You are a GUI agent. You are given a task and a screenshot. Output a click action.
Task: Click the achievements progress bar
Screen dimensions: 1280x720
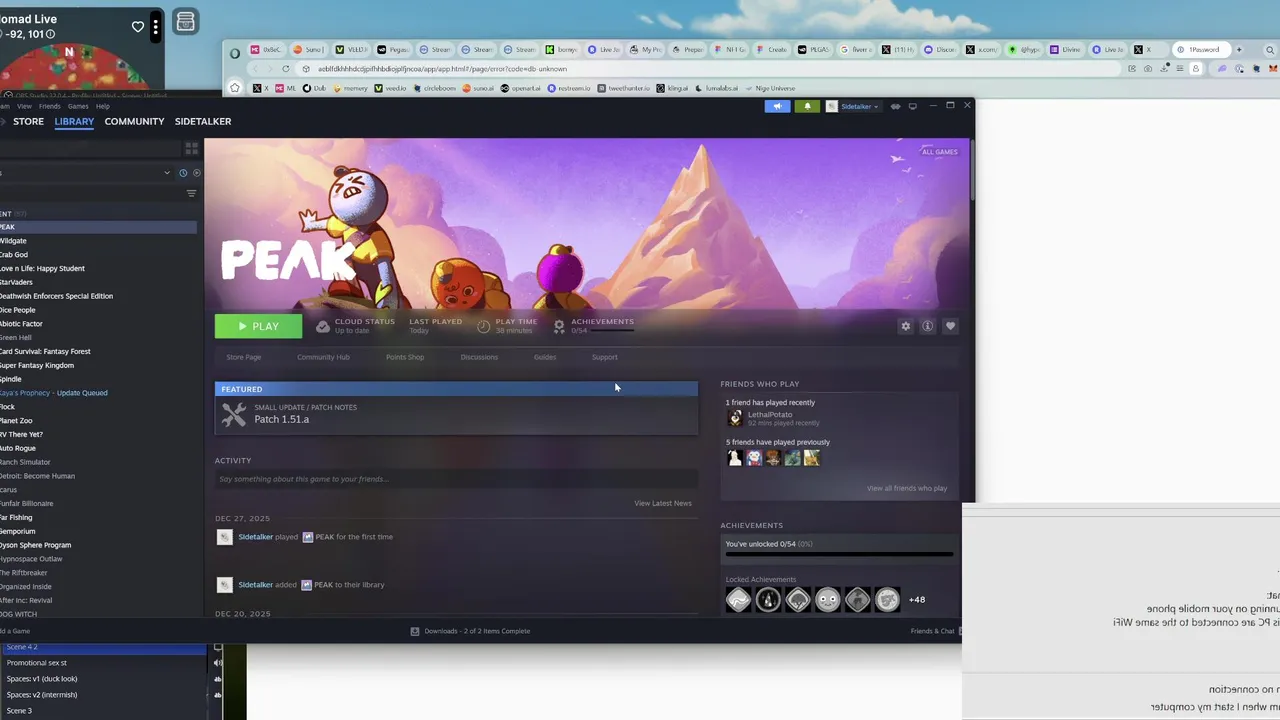839,553
